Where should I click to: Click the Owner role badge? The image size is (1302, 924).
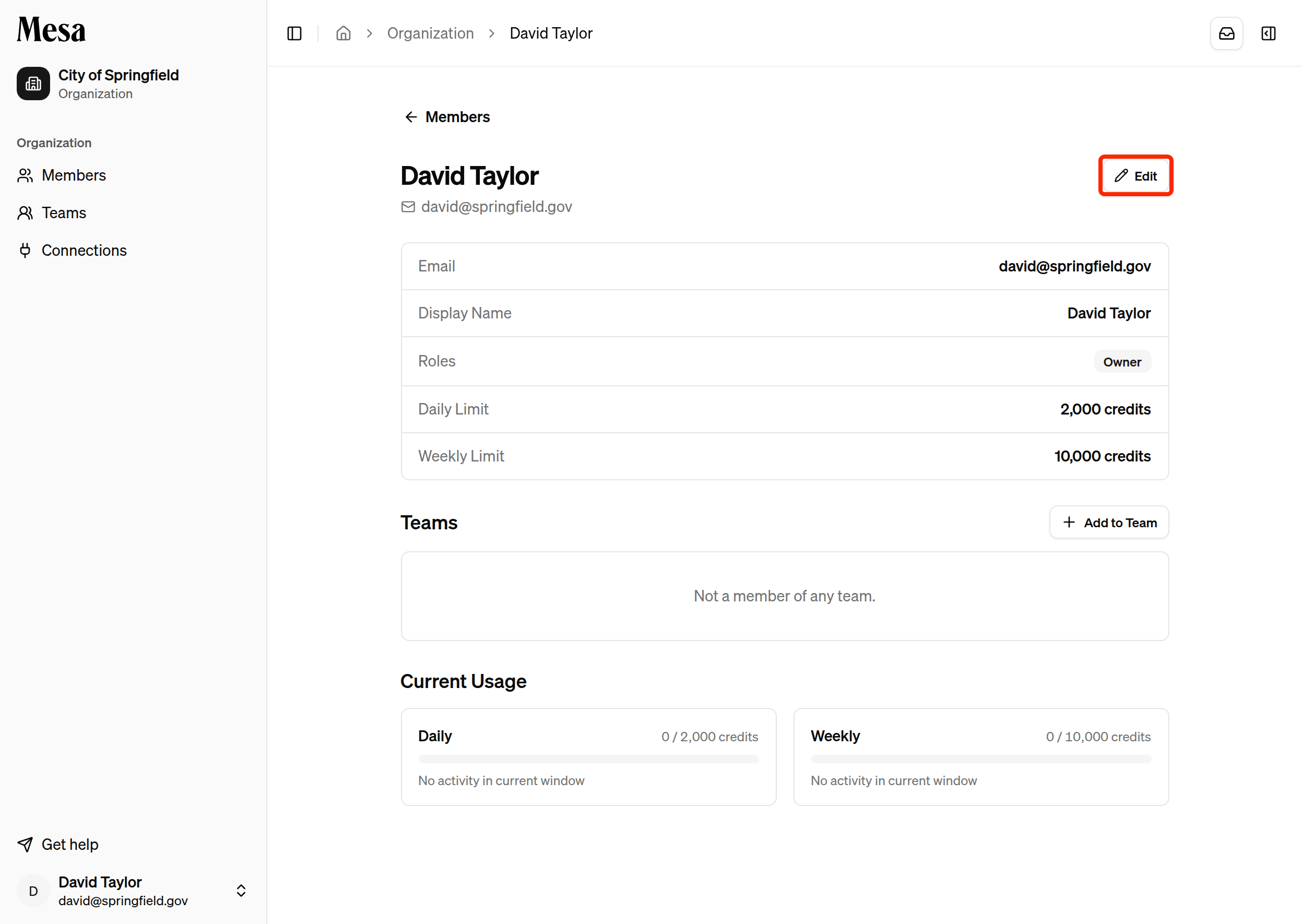coord(1121,362)
